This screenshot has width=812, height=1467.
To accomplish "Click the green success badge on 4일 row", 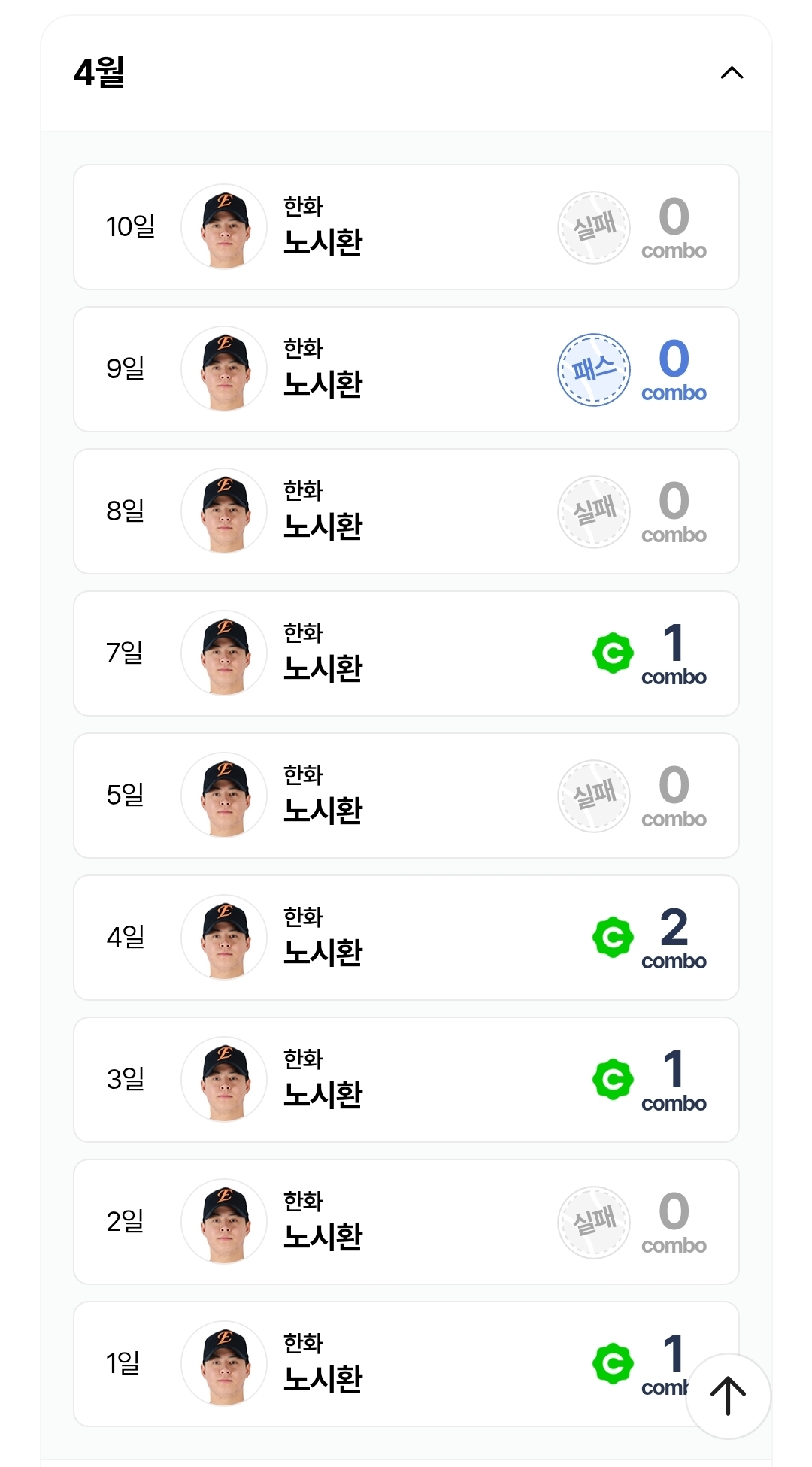I will pyautogui.click(x=613, y=937).
